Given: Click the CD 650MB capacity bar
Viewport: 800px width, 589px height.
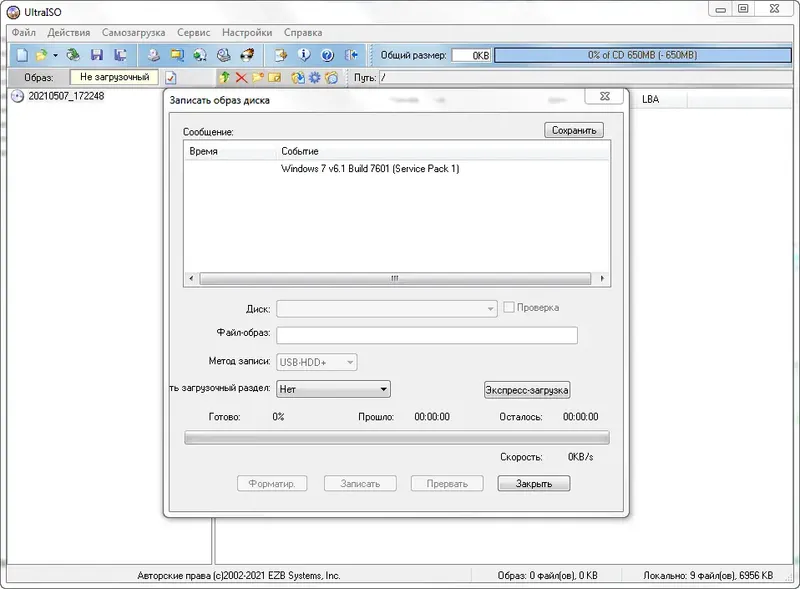Looking at the screenshot, I should click(642, 55).
